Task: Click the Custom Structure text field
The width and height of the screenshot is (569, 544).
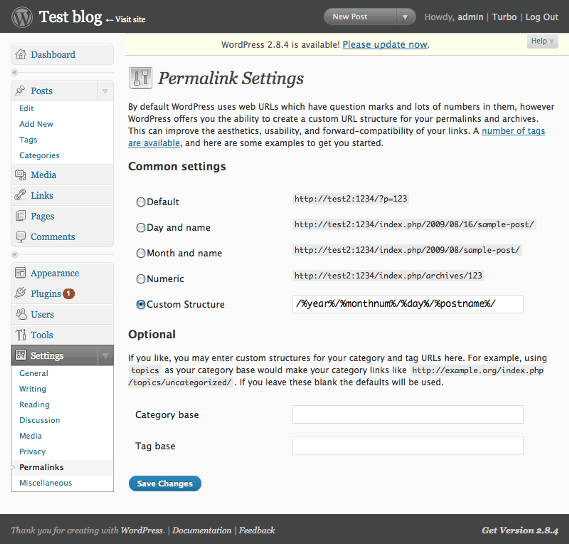Action: 408,304
